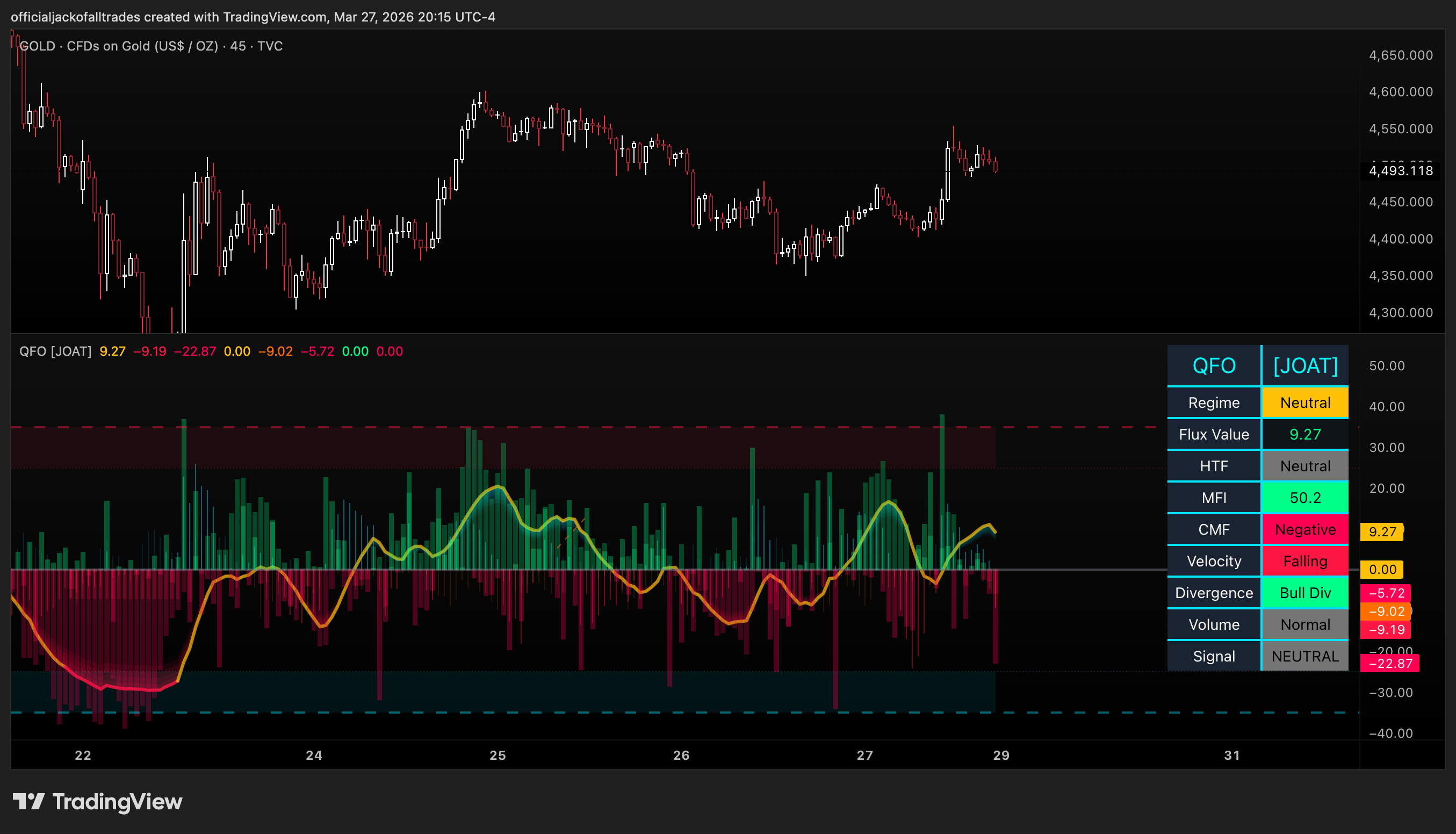The image size is (1456, 834).
Task: Click the −5.72 value in the legend
Action: pyautogui.click(x=318, y=351)
